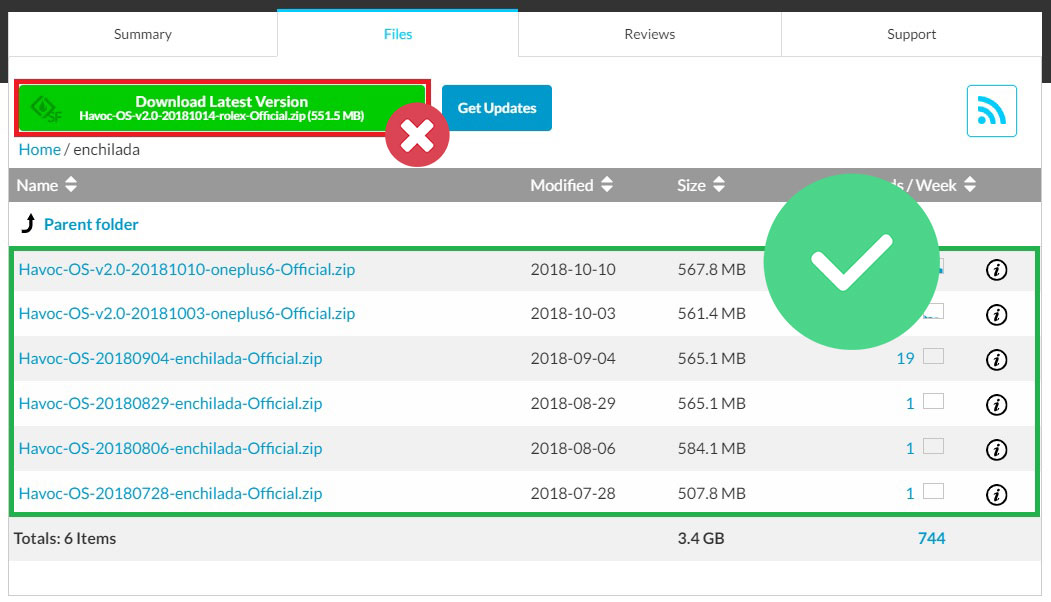Download Havoc-OS-20180904-enchilada-Official.zip
Image resolution: width=1051 pixels, height=602 pixels.
point(170,359)
